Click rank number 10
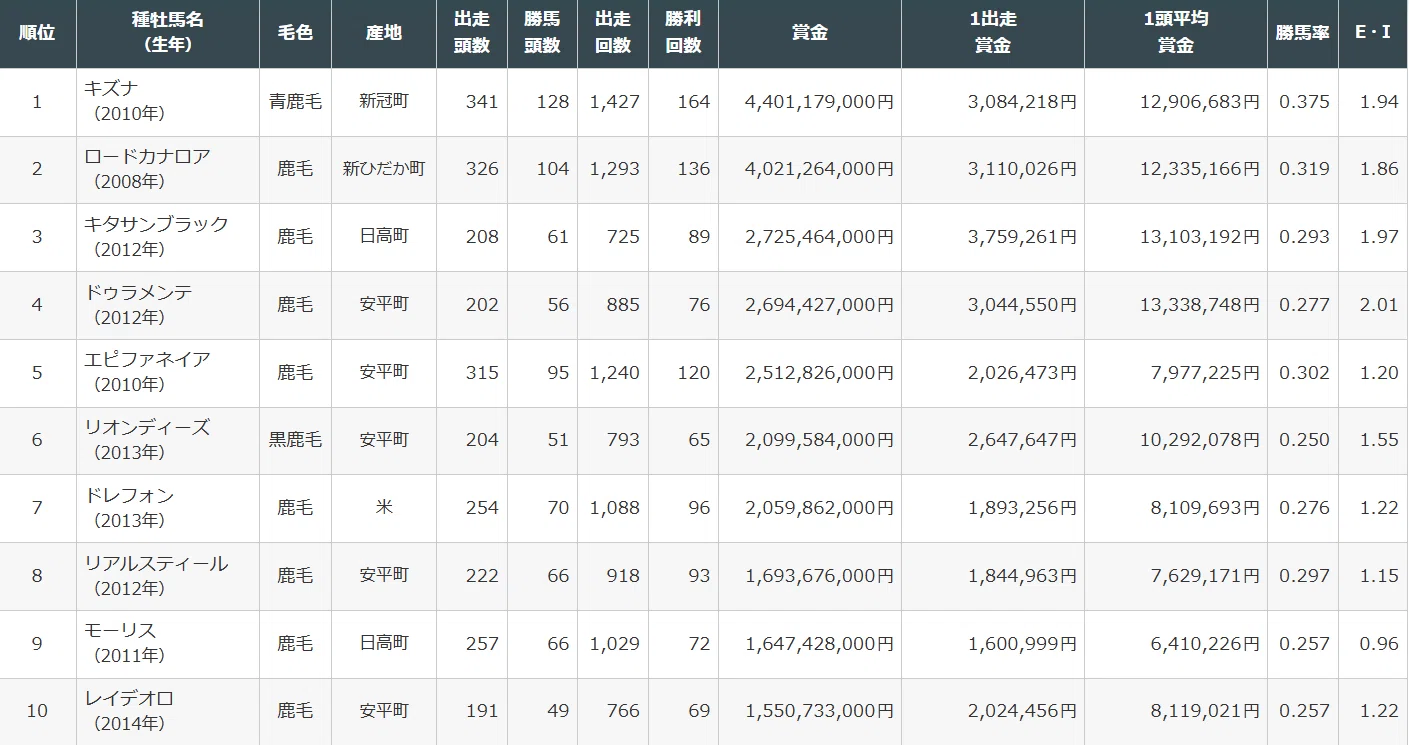This screenshot has width=1409, height=745. tap(37, 711)
